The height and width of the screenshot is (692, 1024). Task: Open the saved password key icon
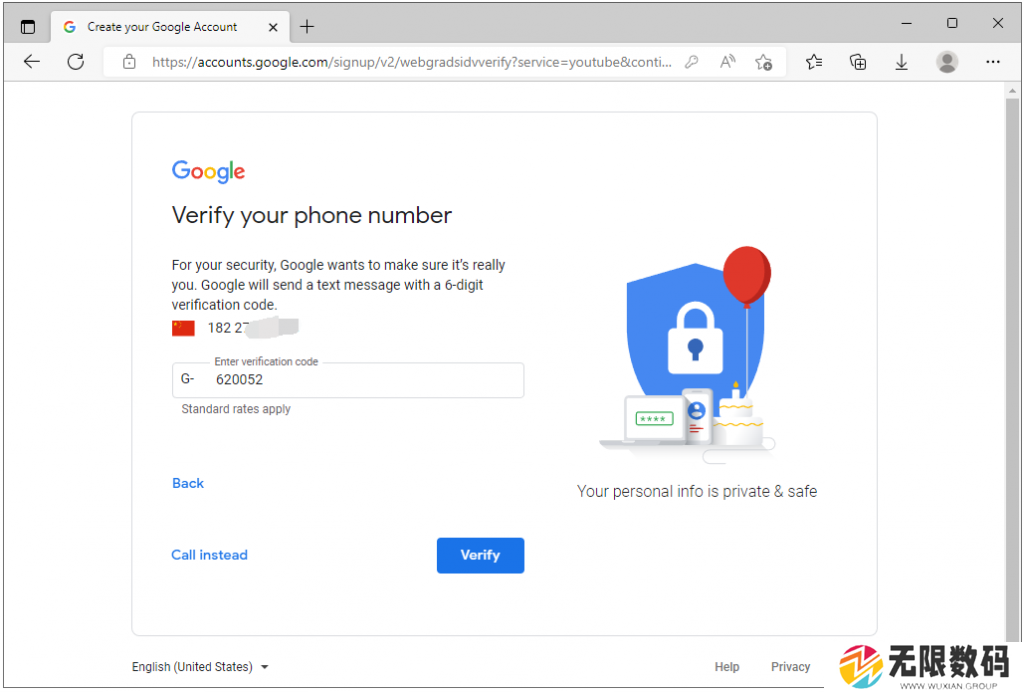point(692,62)
